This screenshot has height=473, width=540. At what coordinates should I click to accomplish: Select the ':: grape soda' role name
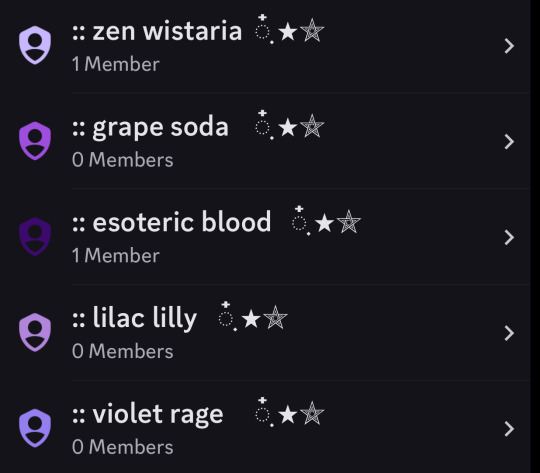150,128
